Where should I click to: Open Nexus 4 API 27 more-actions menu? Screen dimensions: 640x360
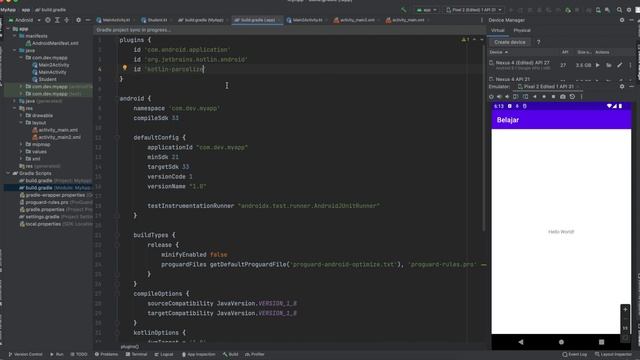pyautogui.click(x=630, y=65)
